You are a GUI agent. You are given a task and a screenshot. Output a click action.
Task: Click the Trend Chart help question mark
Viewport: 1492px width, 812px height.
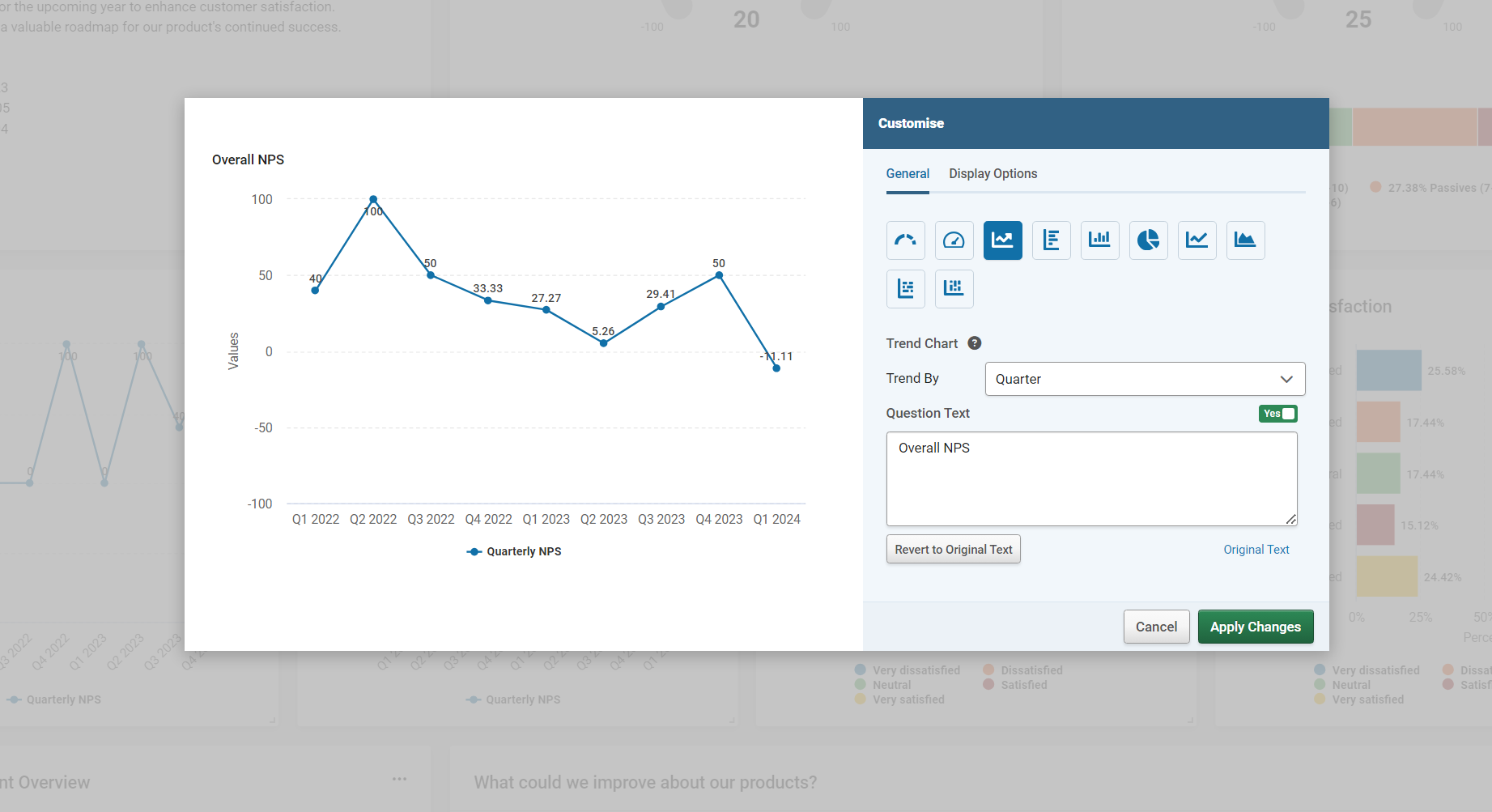(975, 343)
